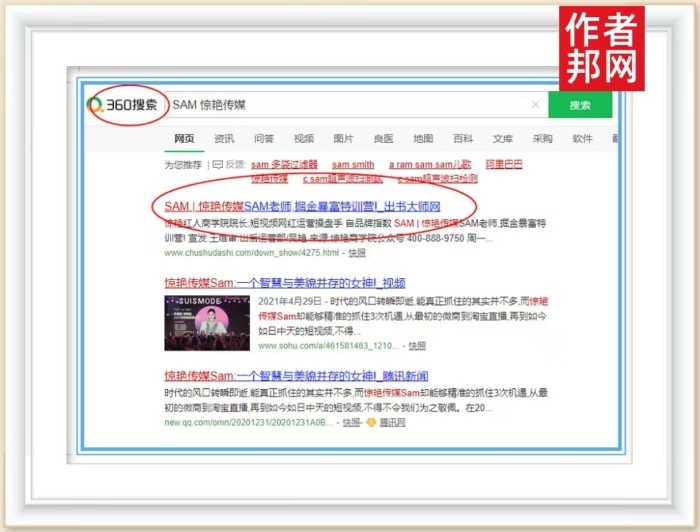
Task: Focus the search input containing SAM 惊艳传媒
Action: point(340,105)
